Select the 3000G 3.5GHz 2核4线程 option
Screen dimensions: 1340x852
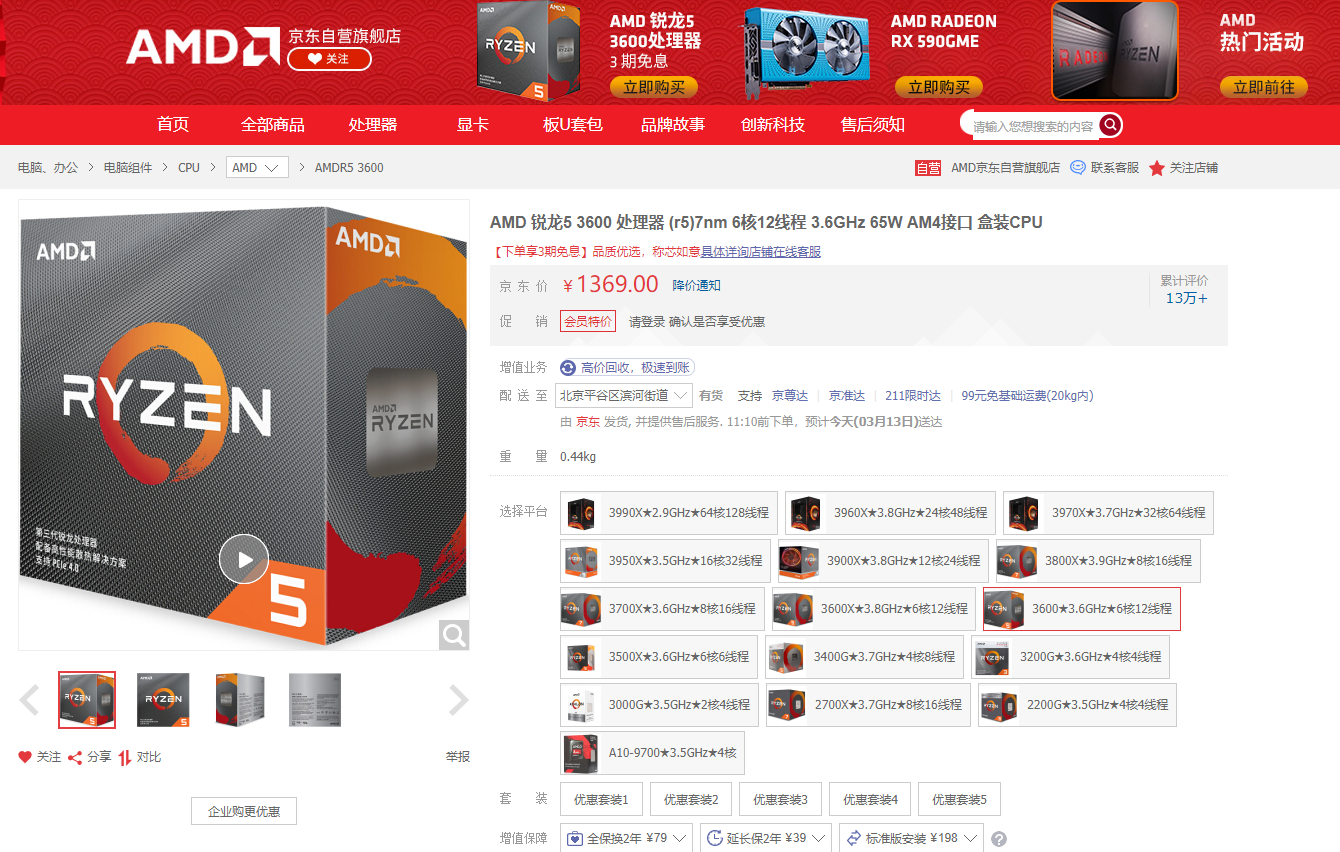click(659, 705)
